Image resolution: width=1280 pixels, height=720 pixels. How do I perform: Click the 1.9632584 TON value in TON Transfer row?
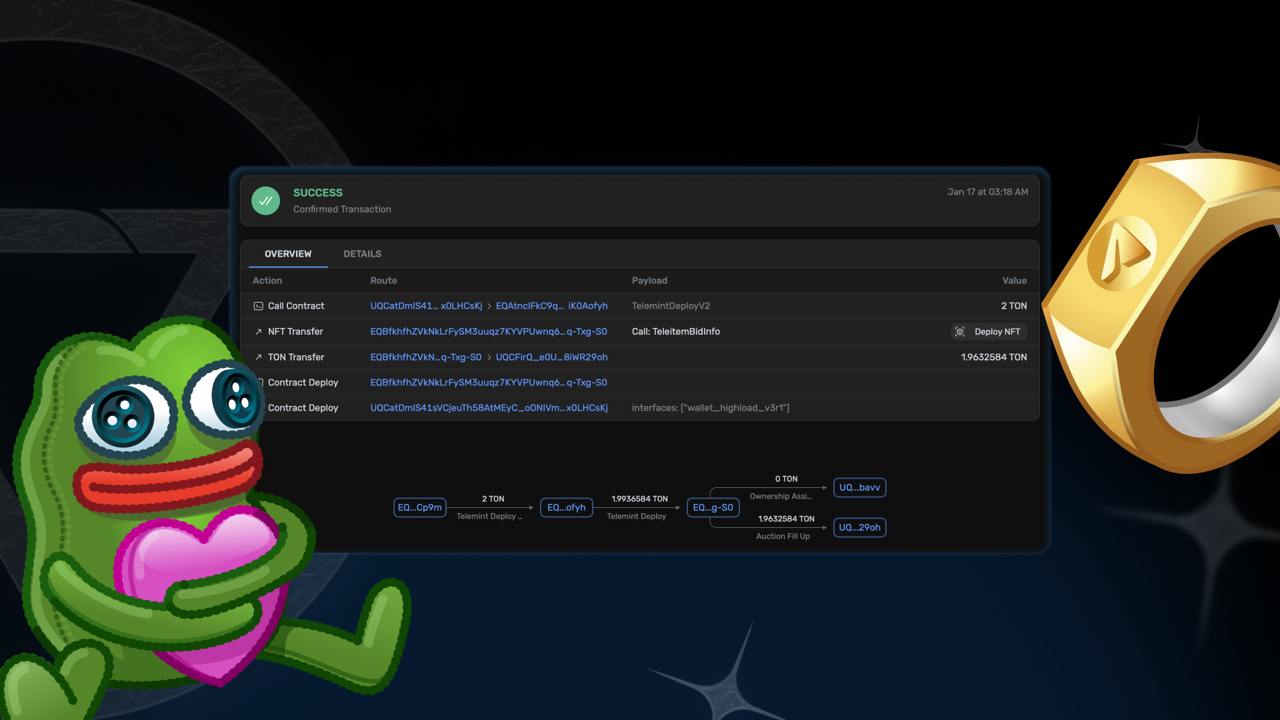(994, 357)
